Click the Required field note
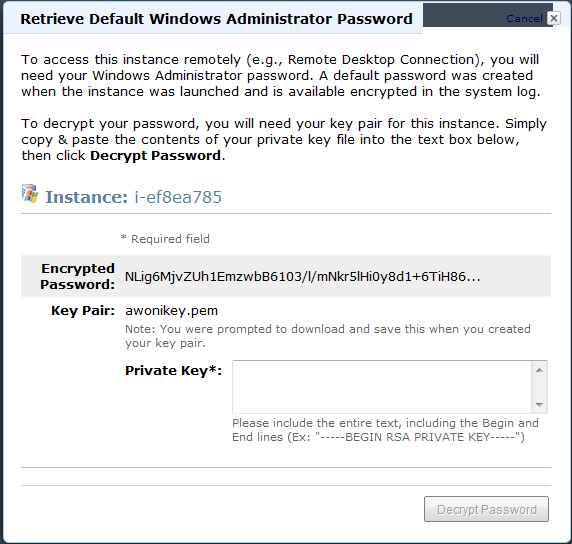The width and height of the screenshot is (572, 544). [165, 239]
